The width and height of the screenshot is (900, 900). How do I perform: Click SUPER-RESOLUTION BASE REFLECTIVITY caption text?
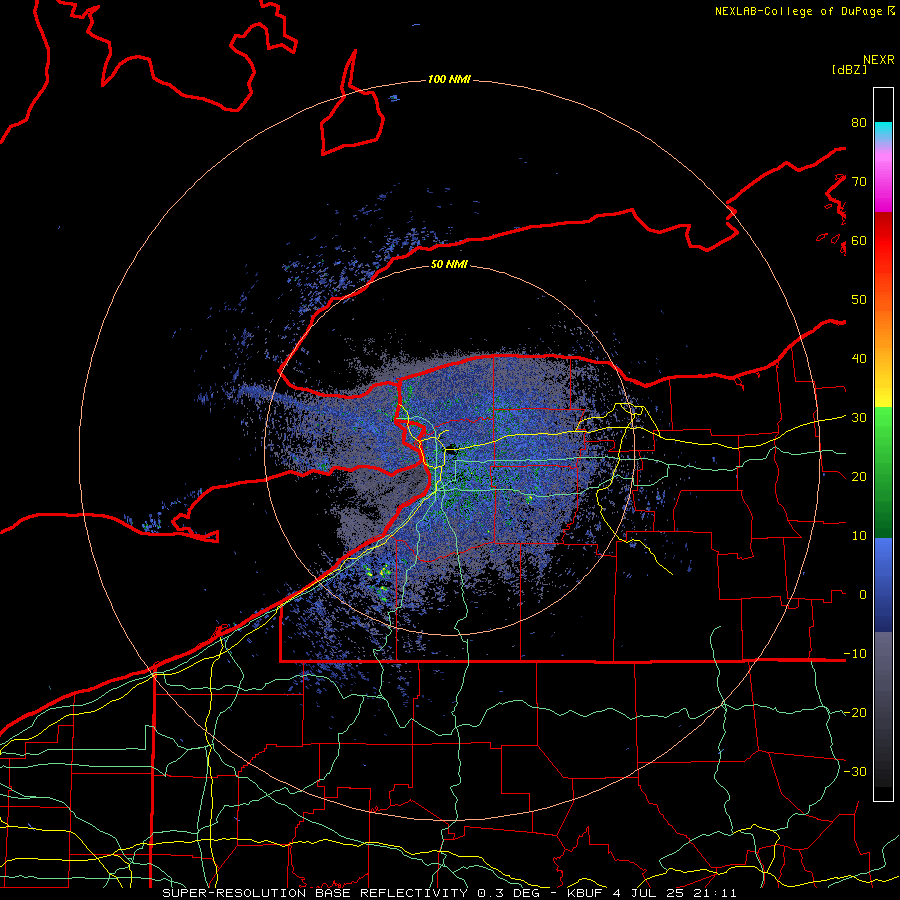tap(315, 893)
